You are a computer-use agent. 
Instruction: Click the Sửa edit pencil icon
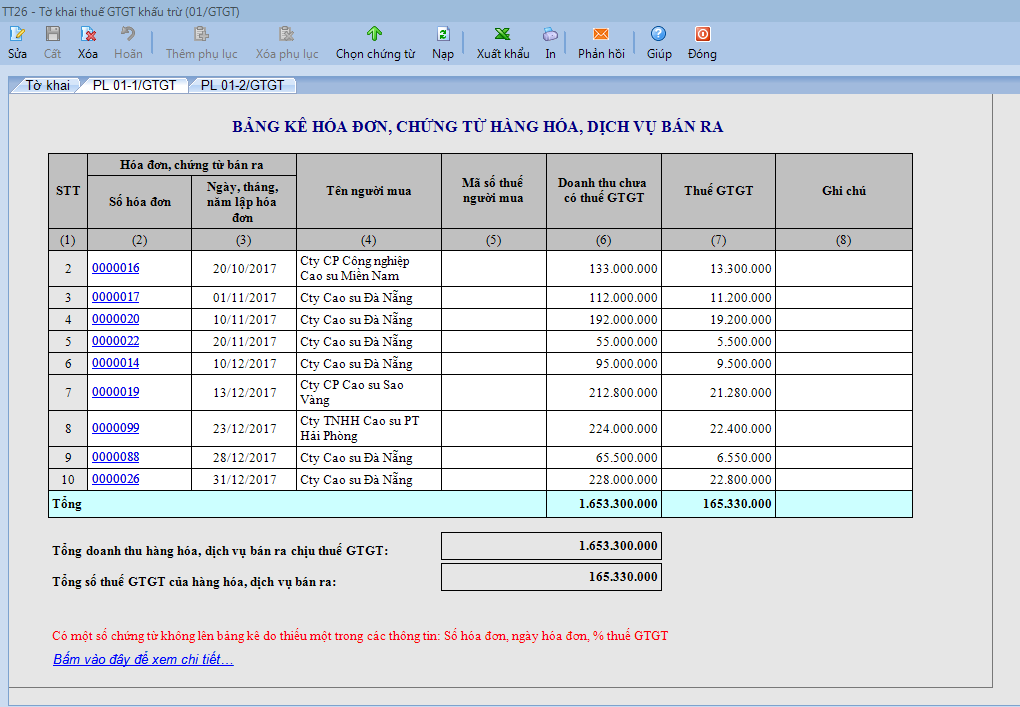(17, 34)
